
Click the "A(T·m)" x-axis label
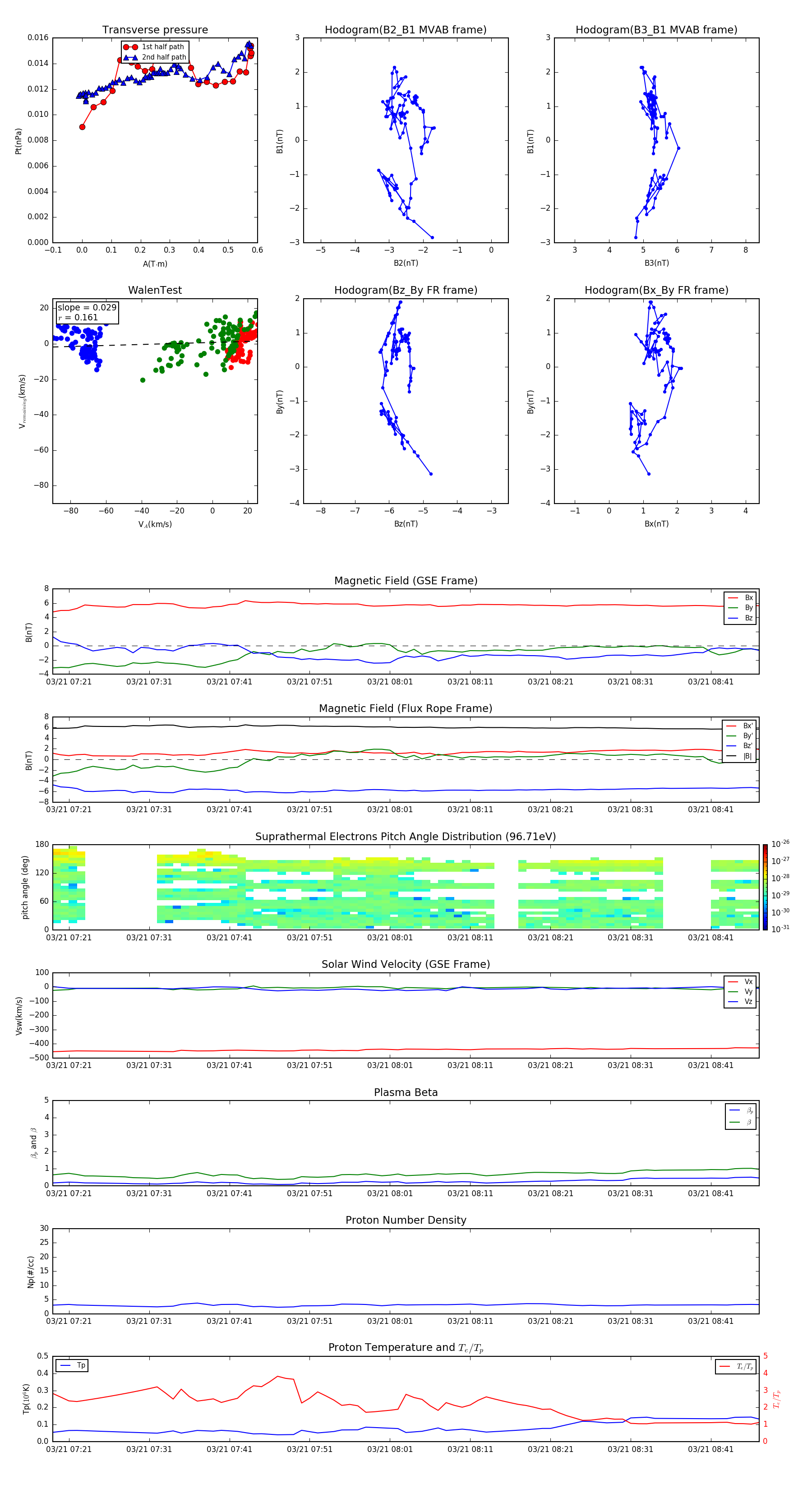click(x=155, y=264)
